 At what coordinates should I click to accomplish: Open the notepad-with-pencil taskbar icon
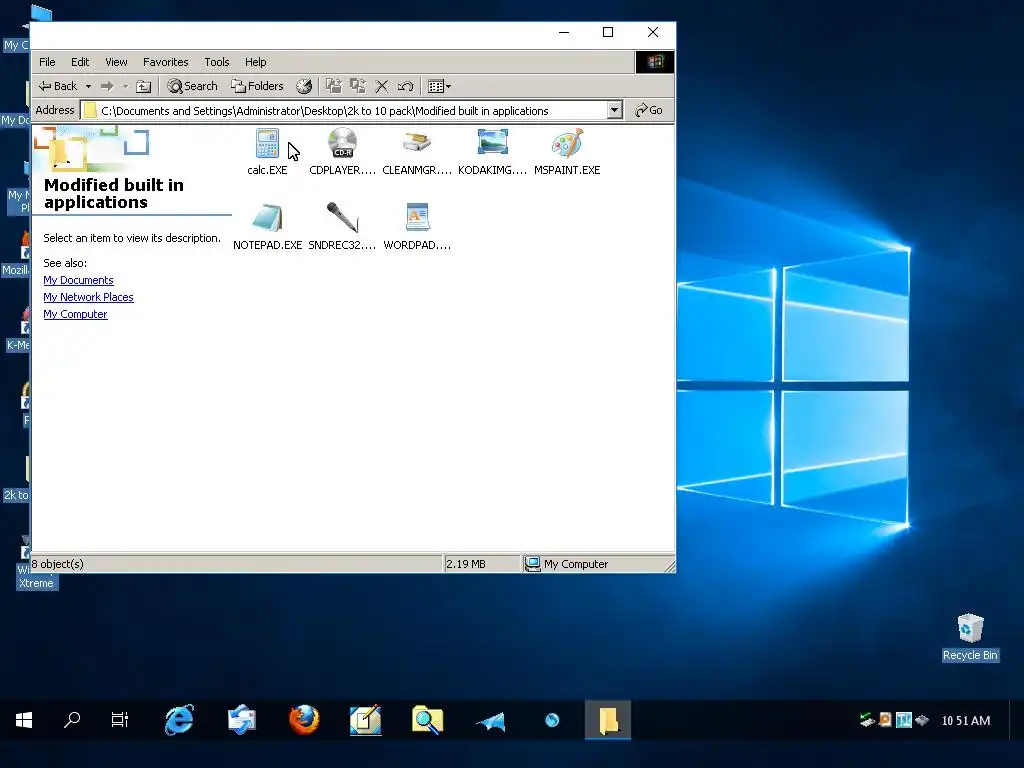pos(366,720)
